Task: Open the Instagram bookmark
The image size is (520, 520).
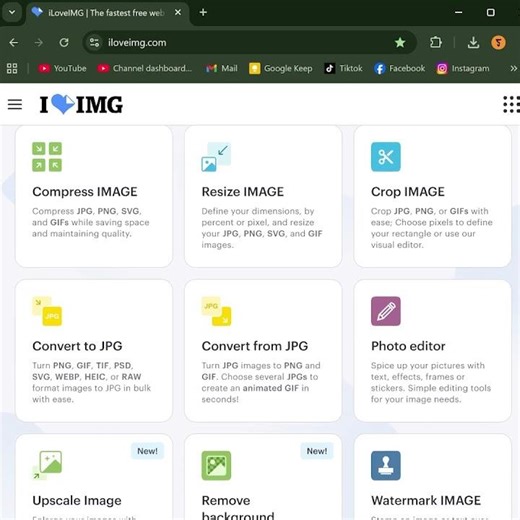Action: [x=463, y=68]
